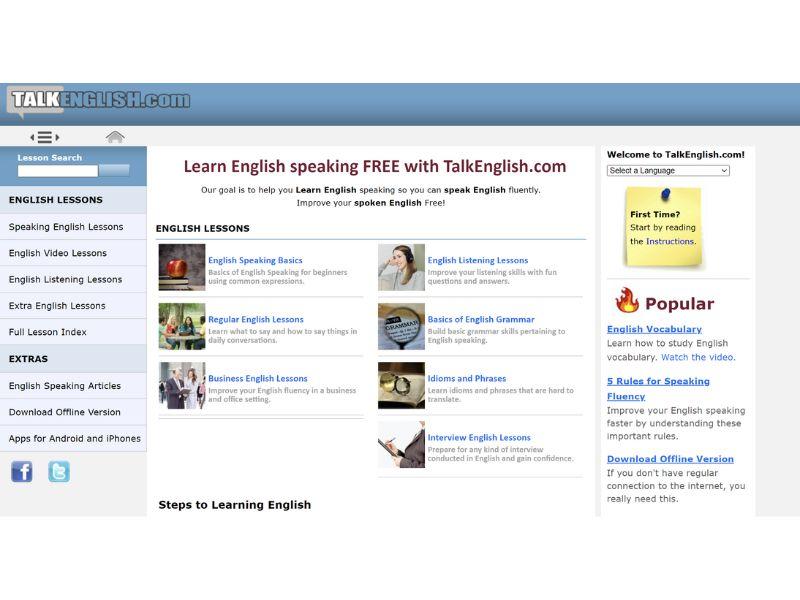Open 5 Rules for Speaking Fluency link
This screenshot has width=800, height=600.
point(658,389)
